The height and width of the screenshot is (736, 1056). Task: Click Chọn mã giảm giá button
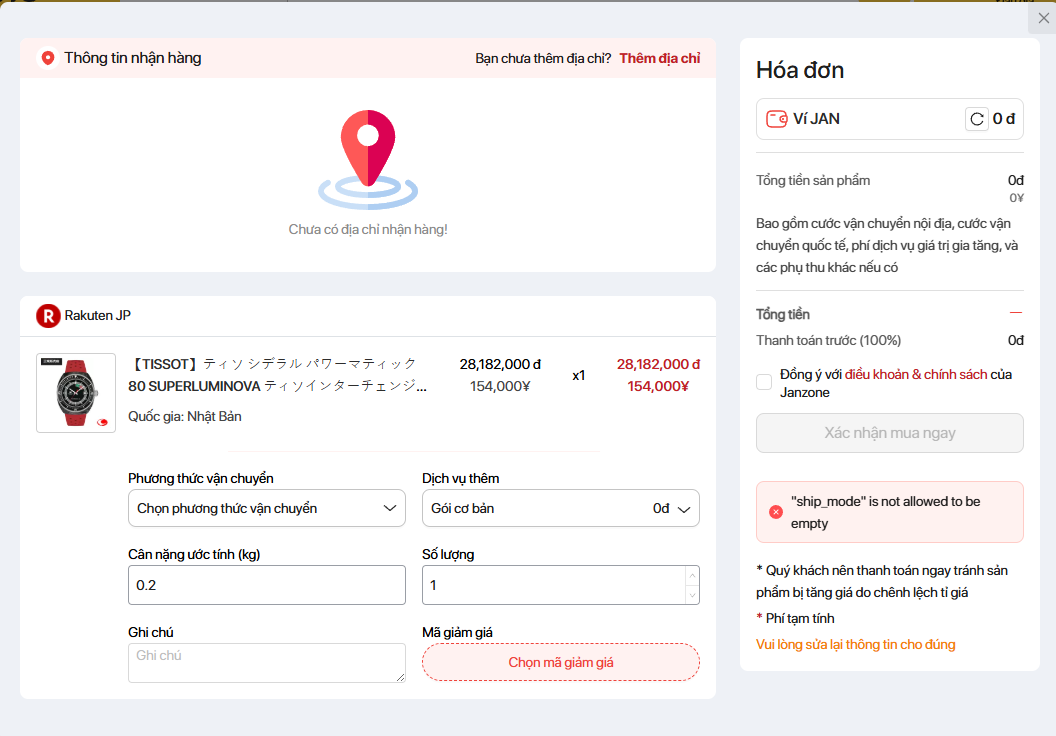[560, 662]
